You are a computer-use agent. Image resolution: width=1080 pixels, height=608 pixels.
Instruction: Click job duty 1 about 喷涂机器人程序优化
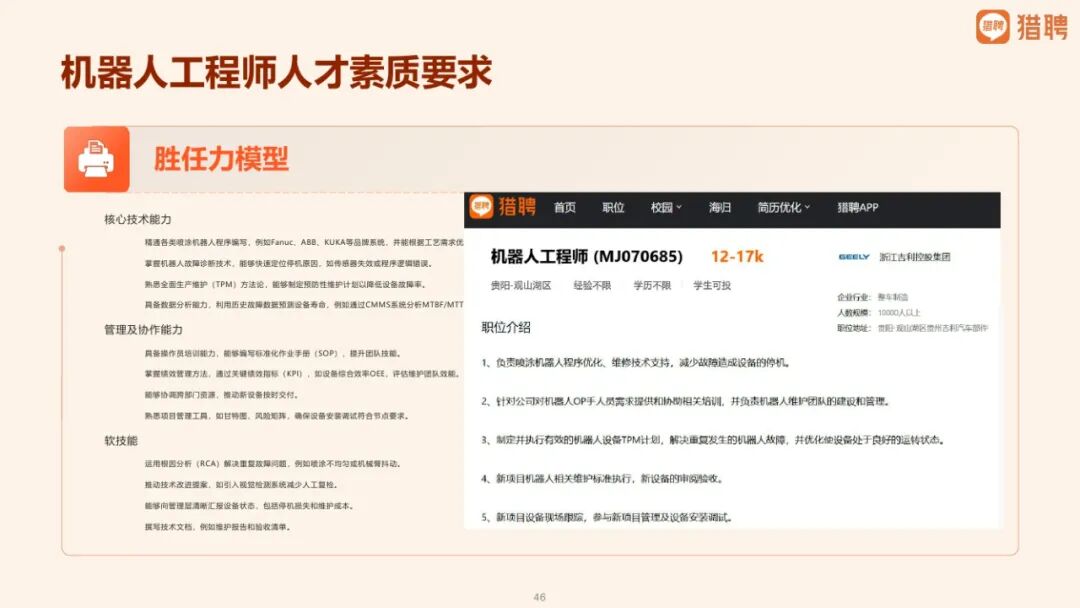[636, 363]
